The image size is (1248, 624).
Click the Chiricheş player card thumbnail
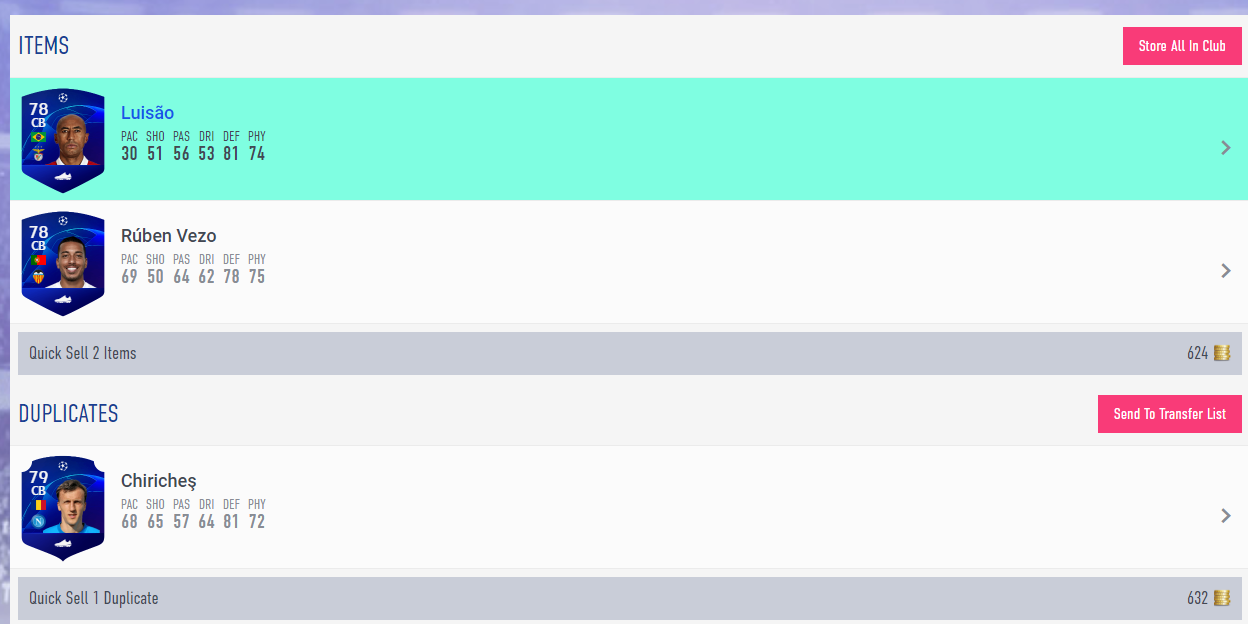[x=63, y=509]
